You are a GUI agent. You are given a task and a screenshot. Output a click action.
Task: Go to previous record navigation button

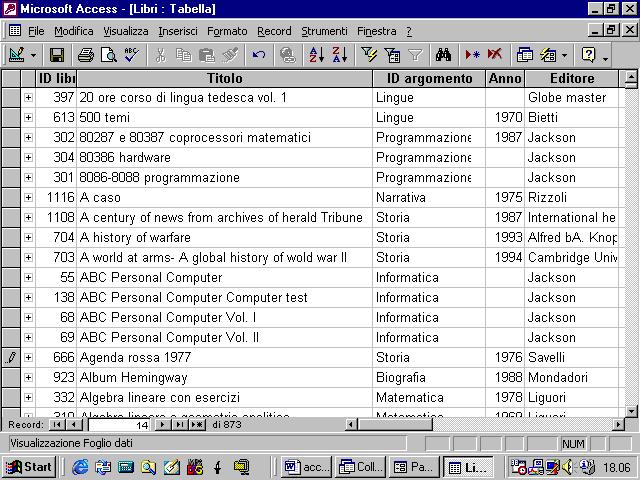(73, 424)
